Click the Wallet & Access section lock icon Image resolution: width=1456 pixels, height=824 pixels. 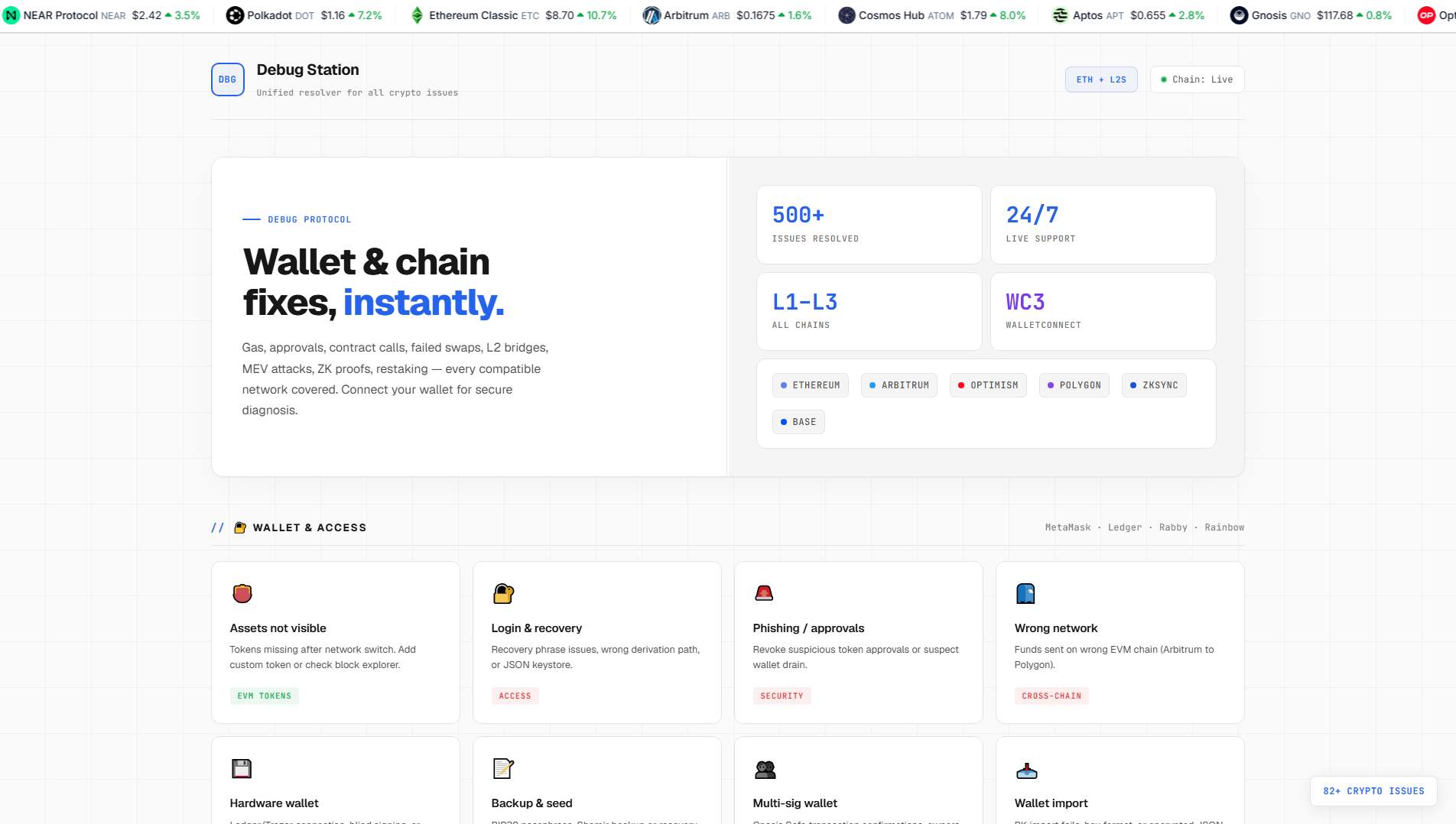pyautogui.click(x=240, y=527)
